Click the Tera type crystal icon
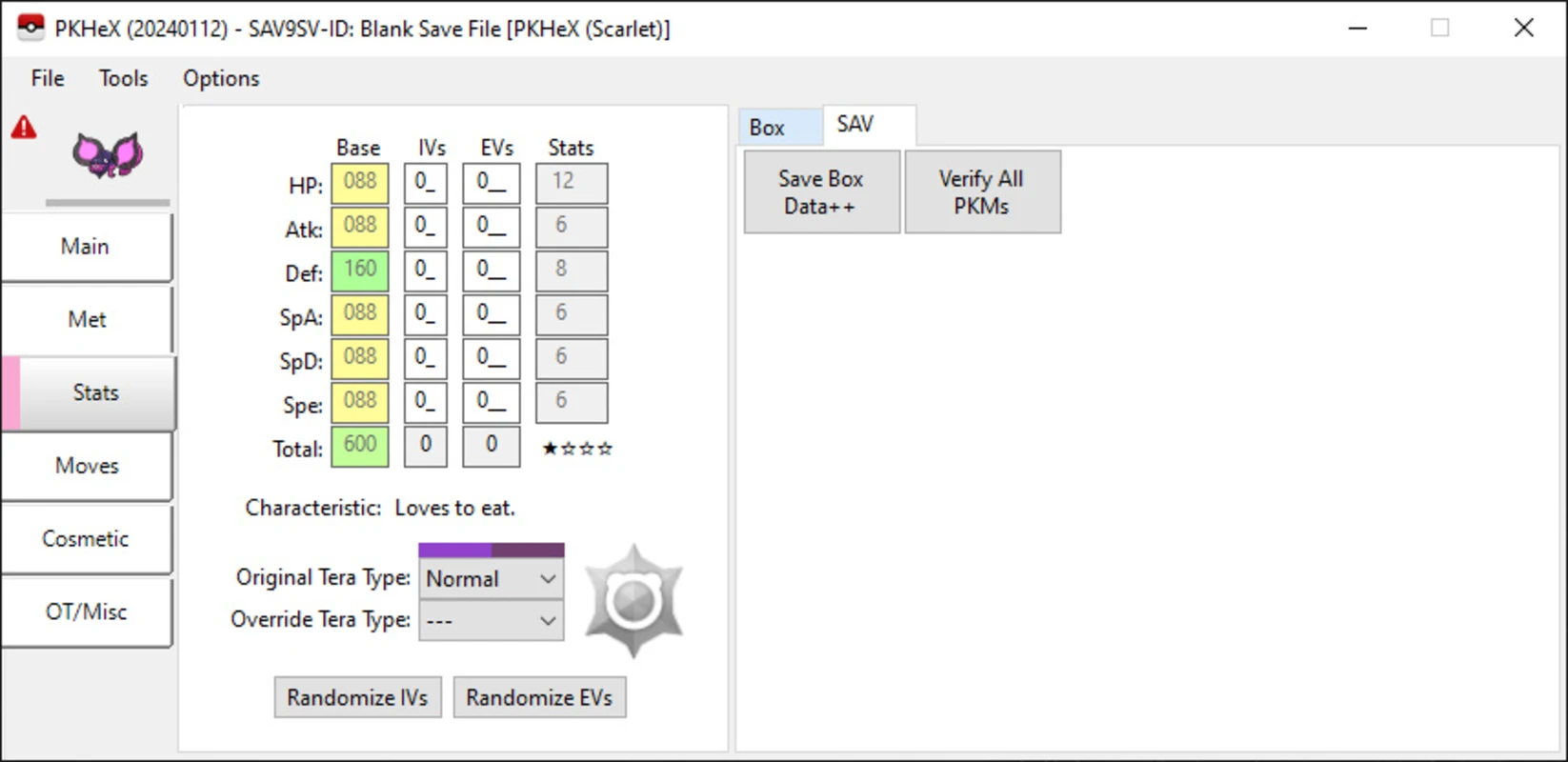Screen dimensions: 1568x762 tap(633, 601)
